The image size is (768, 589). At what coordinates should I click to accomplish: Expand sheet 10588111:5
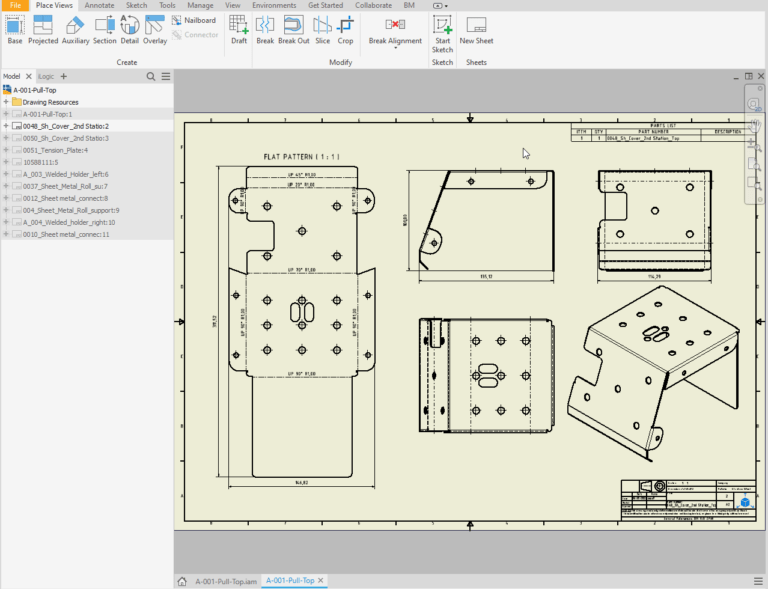6,162
